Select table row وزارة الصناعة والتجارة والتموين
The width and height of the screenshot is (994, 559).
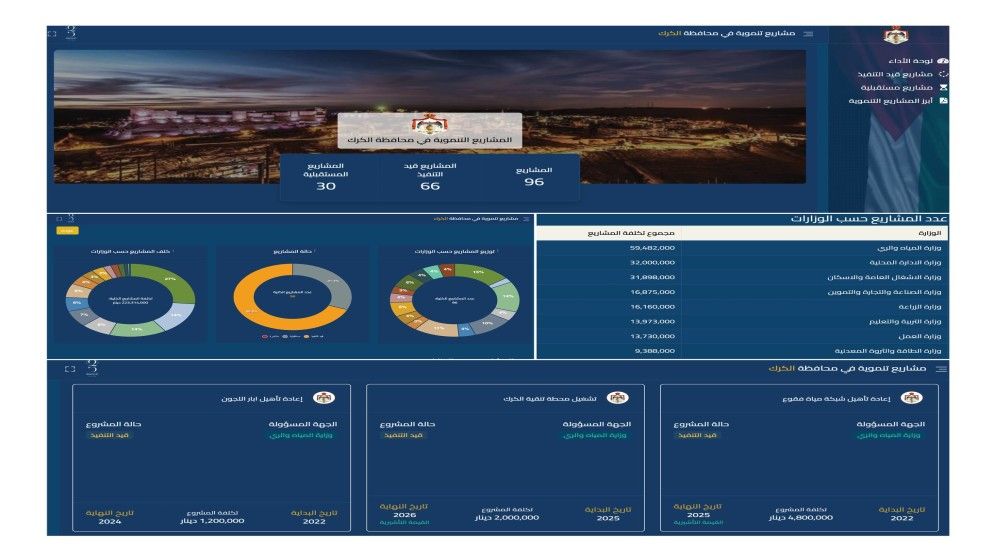pos(742,292)
